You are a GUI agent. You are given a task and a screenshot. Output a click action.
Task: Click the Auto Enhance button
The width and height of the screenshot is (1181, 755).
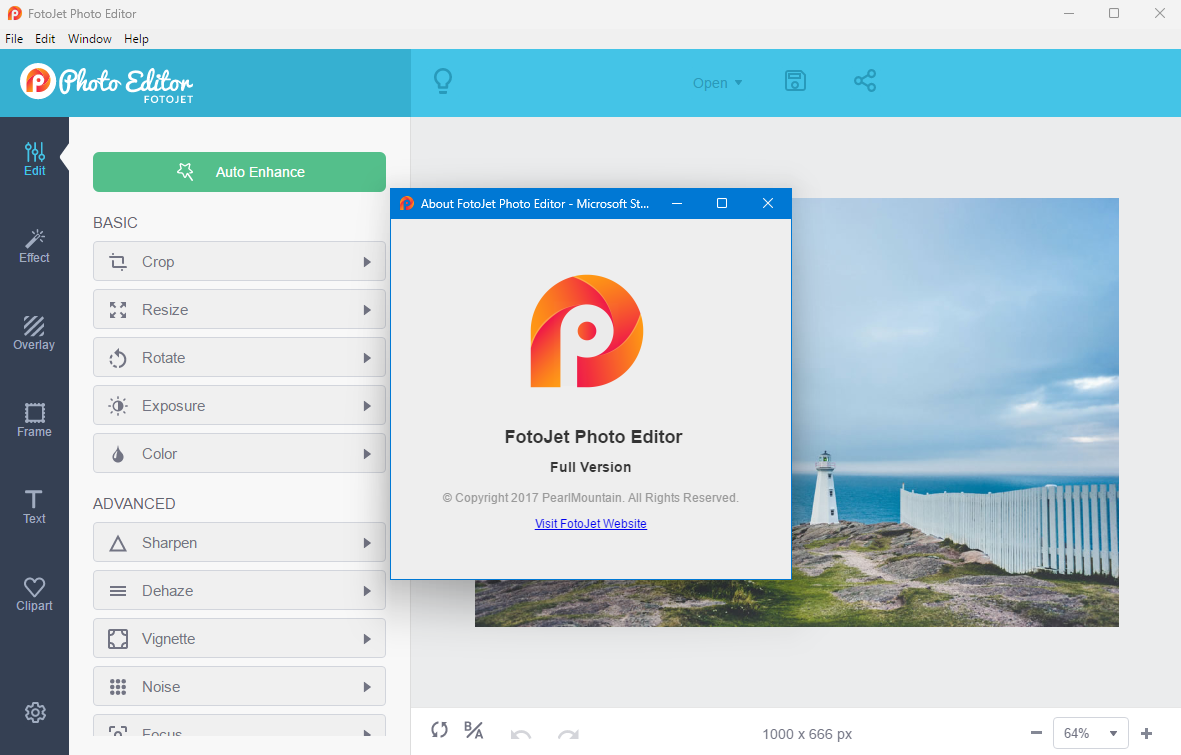click(x=240, y=172)
